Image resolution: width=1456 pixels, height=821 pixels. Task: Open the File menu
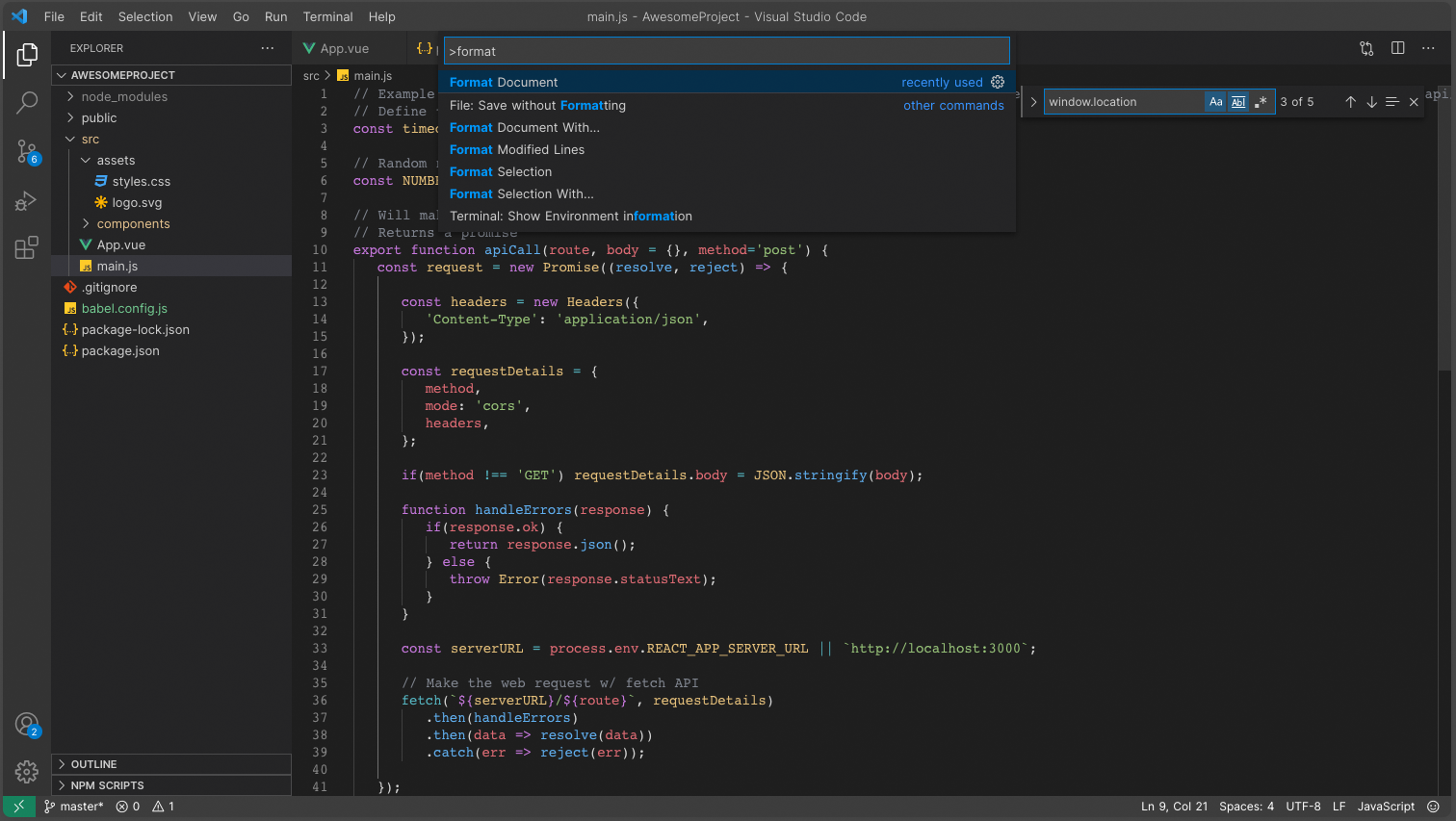pos(54,16)
